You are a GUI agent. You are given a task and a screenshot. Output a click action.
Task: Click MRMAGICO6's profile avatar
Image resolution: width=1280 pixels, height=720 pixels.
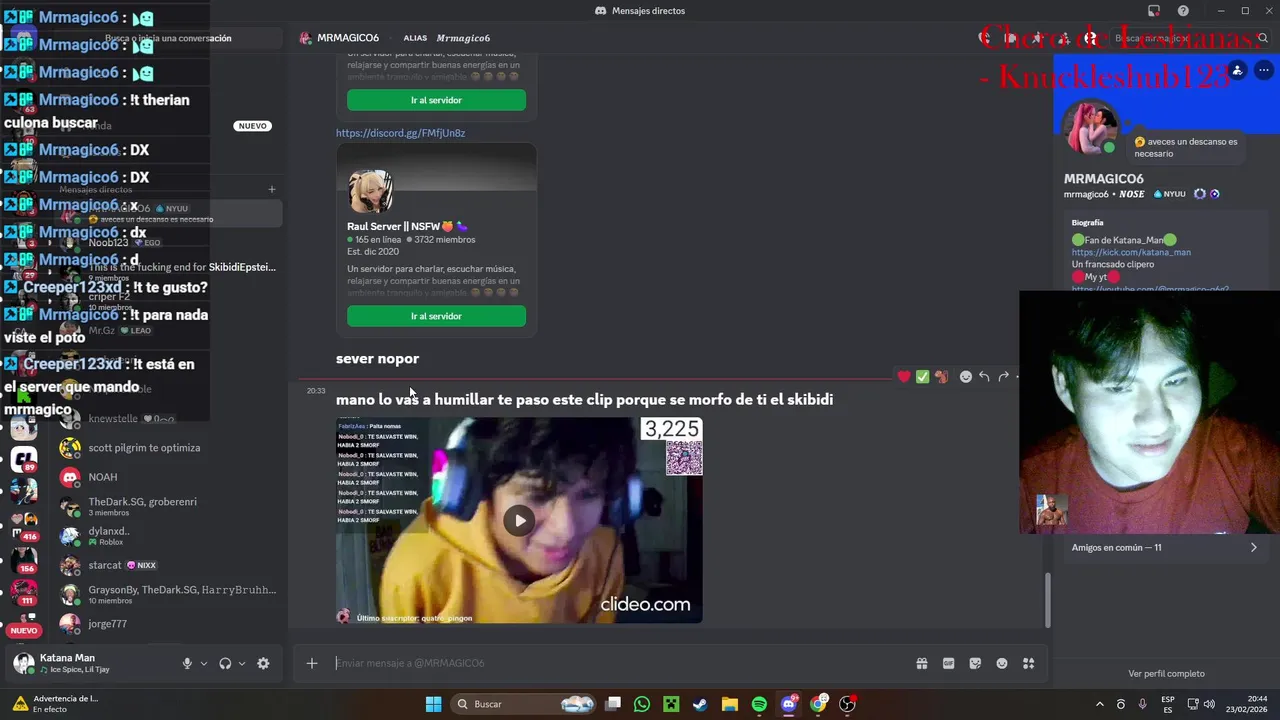[1091, 128]
